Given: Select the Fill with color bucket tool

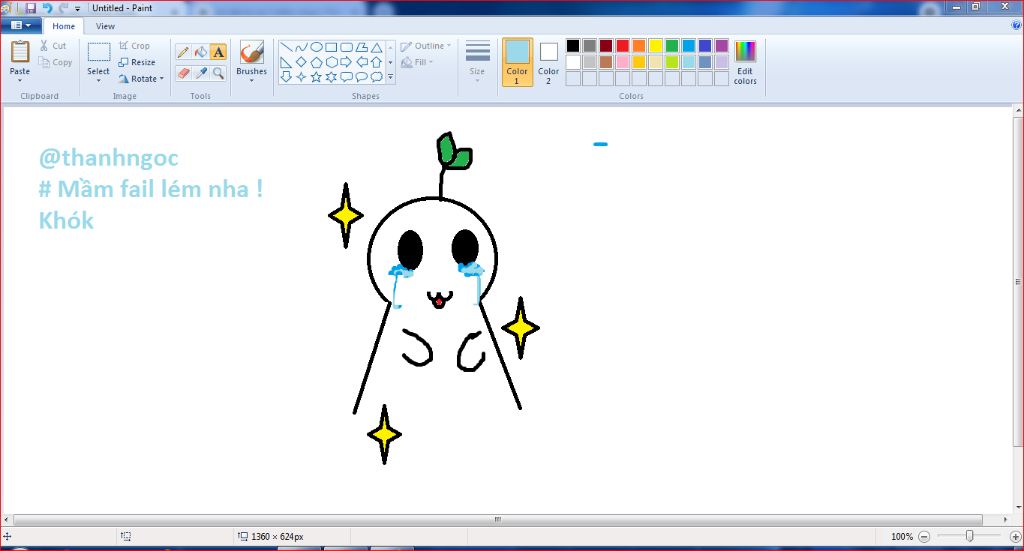Looking at the screenshot, I should (x=201, y=52).
